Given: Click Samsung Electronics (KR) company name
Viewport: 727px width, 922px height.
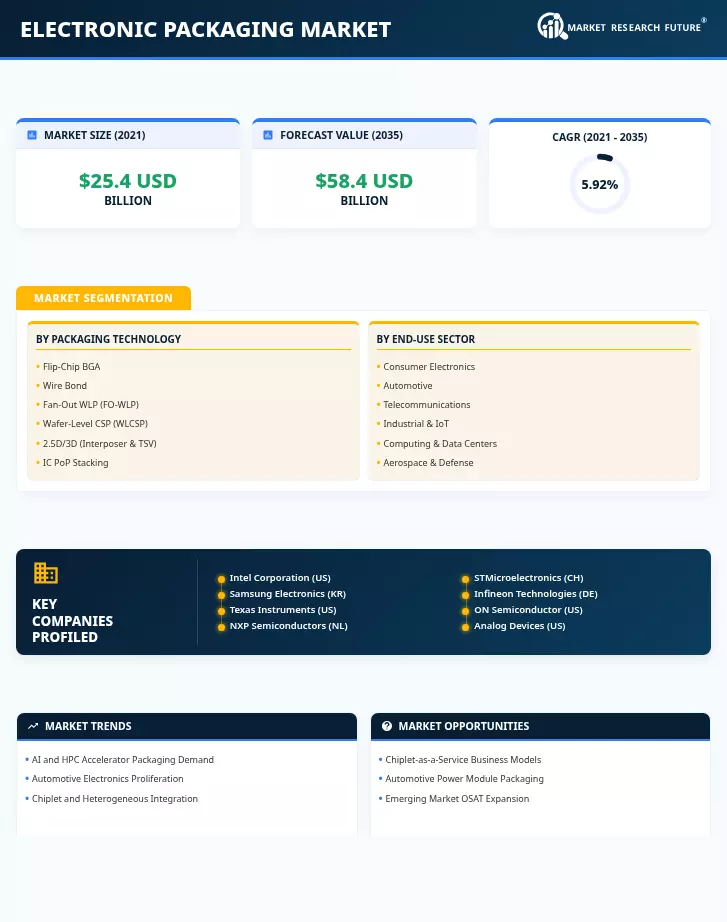Looking at the screenshot, I should 288,594.
